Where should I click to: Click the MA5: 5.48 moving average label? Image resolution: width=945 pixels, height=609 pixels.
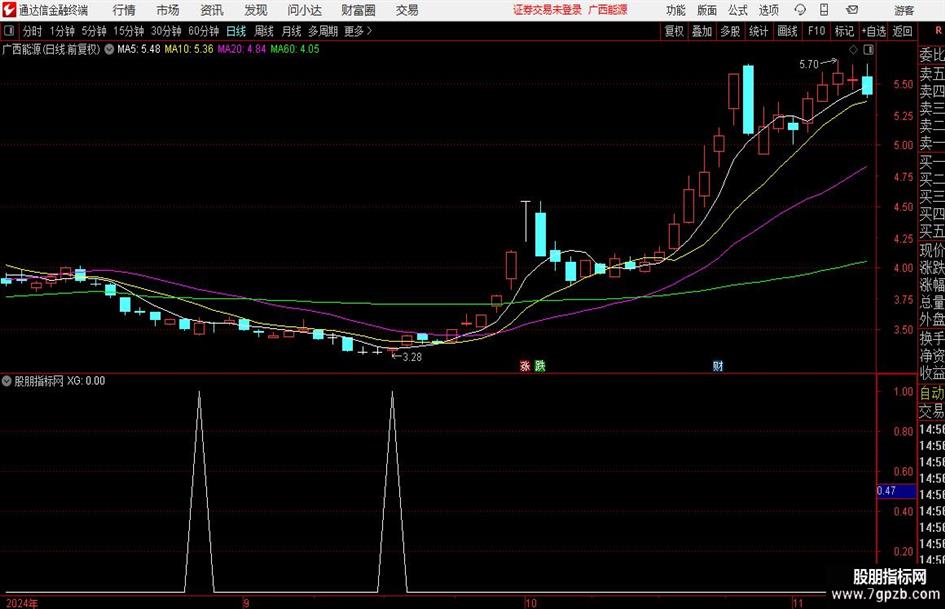pyautogui.click(x=139, y=49)
